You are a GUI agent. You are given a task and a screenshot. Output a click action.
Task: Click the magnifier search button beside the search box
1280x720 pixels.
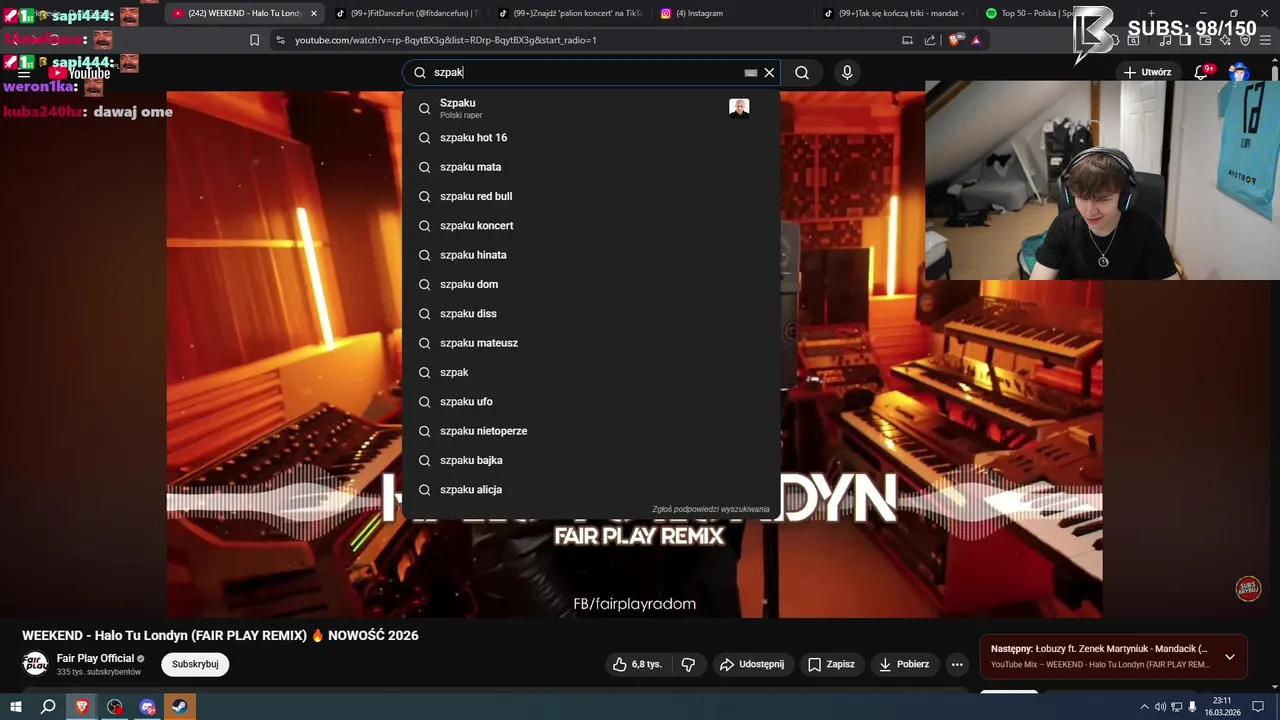click(802, 72)
